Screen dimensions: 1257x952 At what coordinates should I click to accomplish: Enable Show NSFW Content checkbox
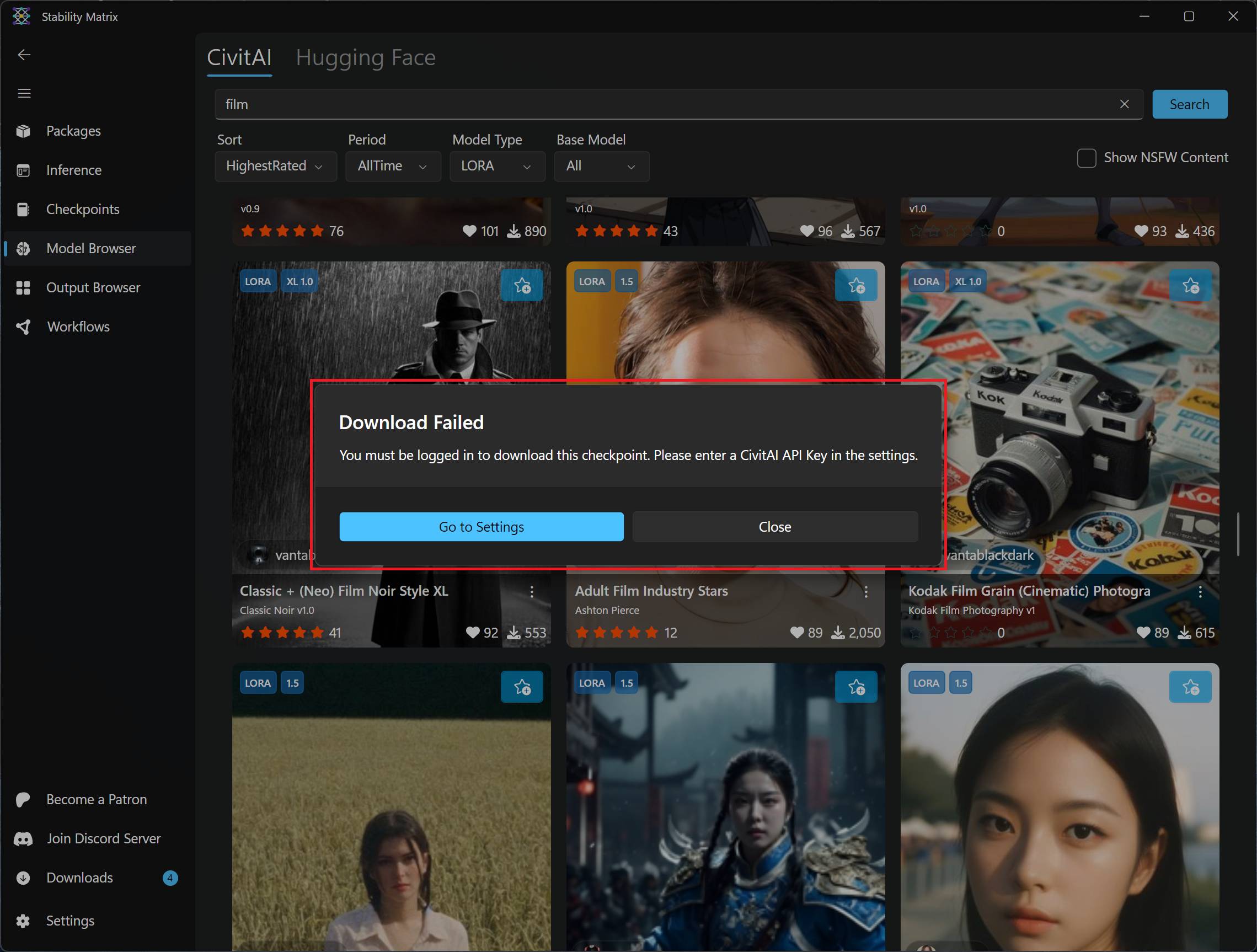click(x=1086, y=158)
